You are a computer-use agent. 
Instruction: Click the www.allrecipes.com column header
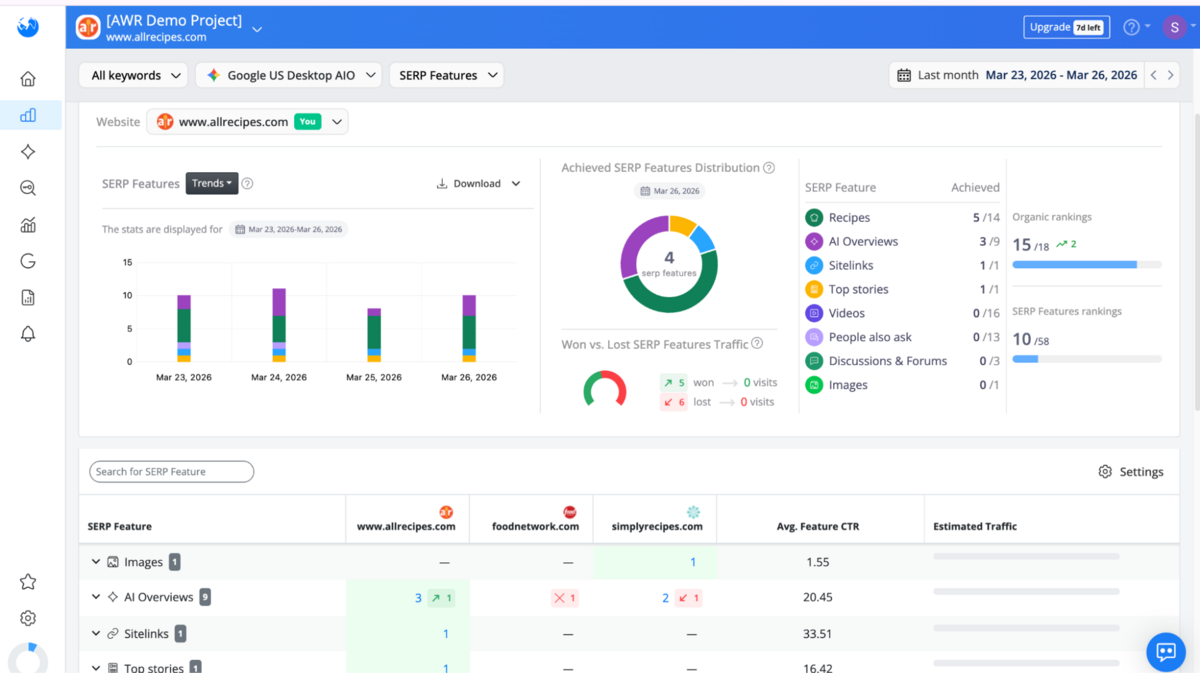tap(406, 519)
